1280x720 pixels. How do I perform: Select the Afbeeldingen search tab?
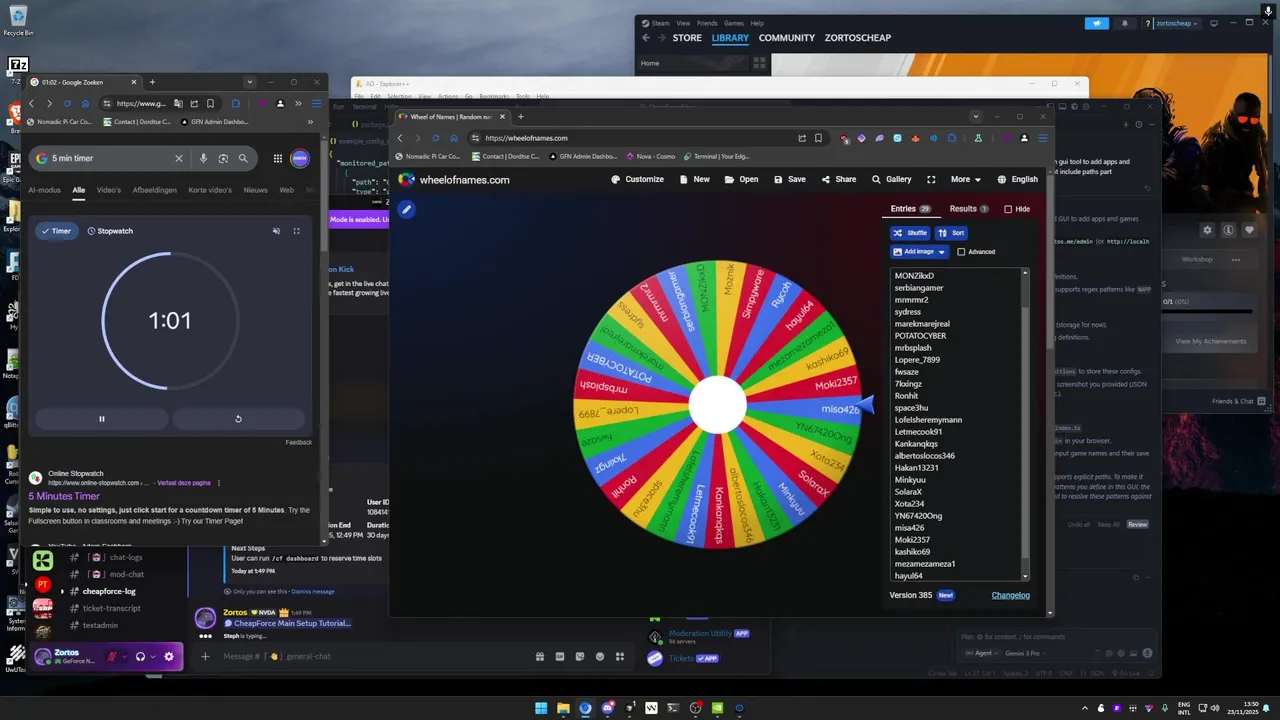(x=154, y=190)
